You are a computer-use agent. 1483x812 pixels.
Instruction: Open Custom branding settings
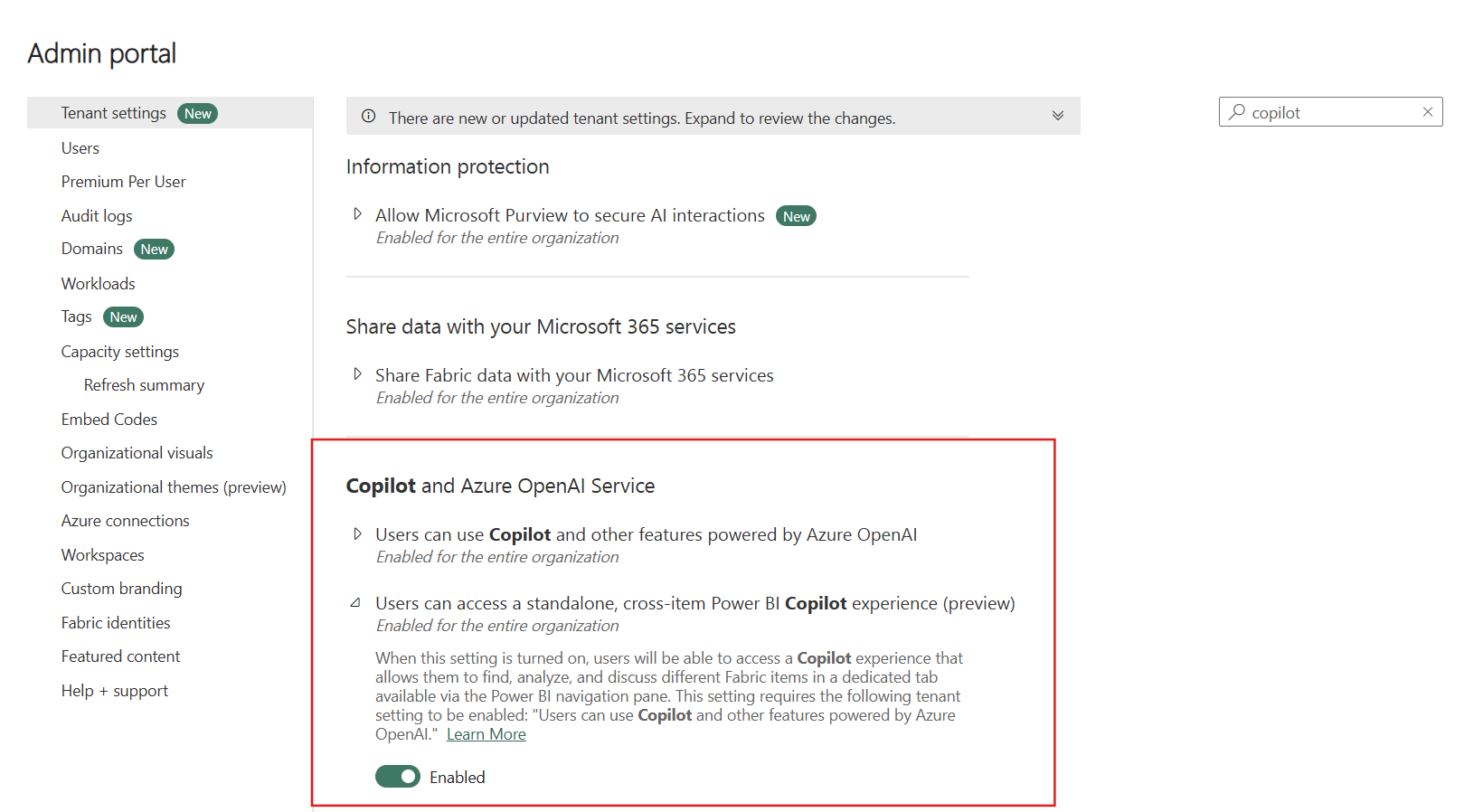pyautogui.click(x=122, y=589)
